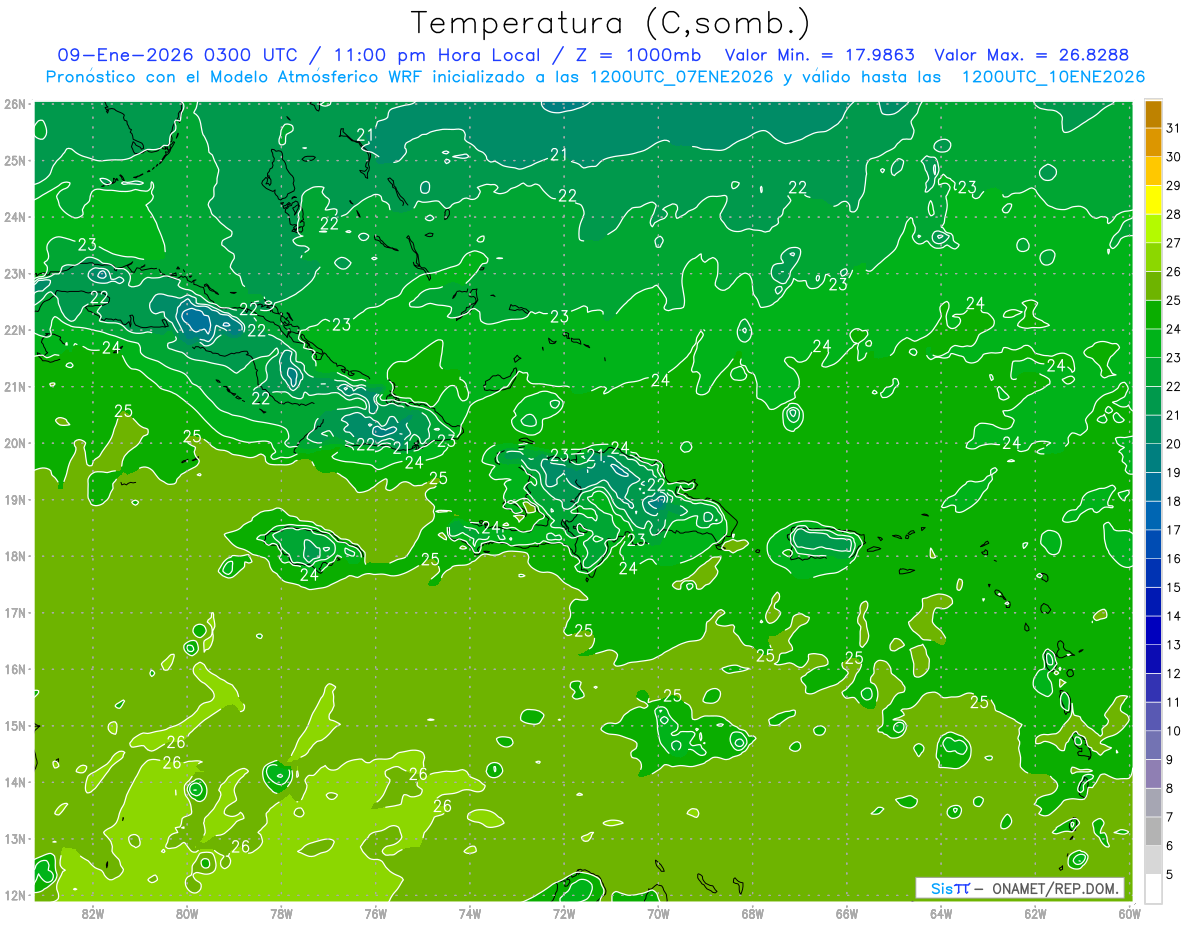This screenshot has width=1200, height=927.
Task: Click legend value 25 on the color scale
Action: [x=1174, y=300]
